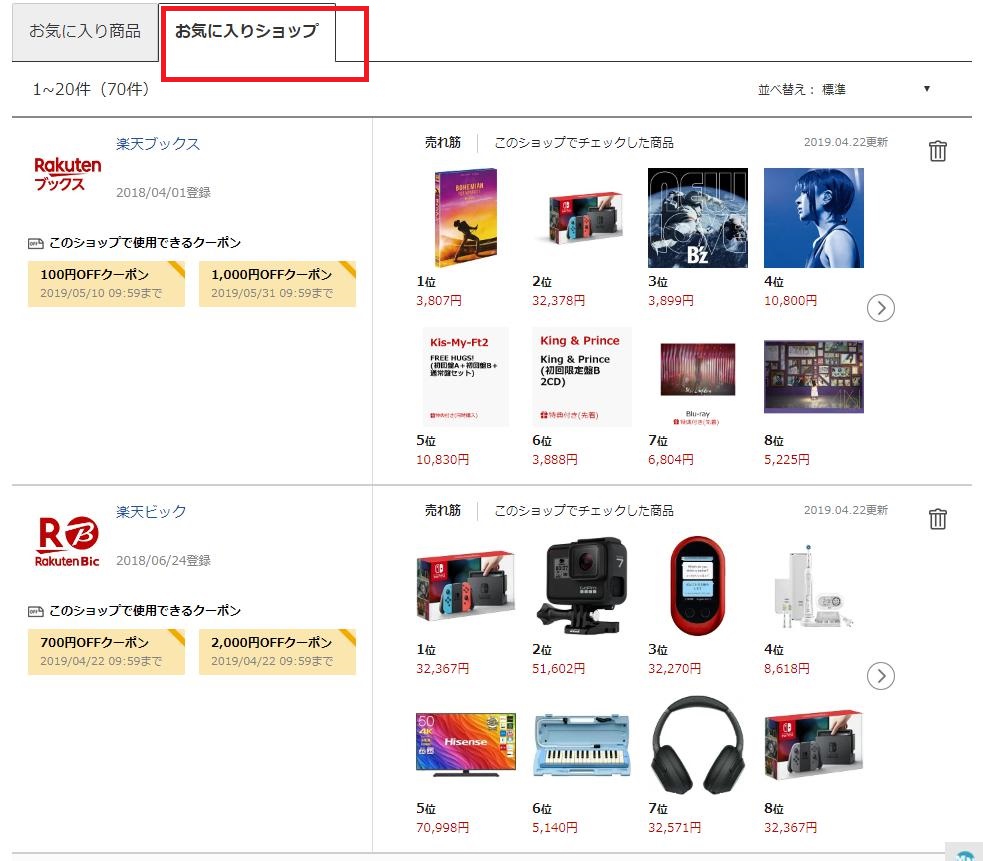The width and height of the screenshot is (983, 861).
Task: Click the 2018/04/01登録 registration date
Action: click(163, 193)
